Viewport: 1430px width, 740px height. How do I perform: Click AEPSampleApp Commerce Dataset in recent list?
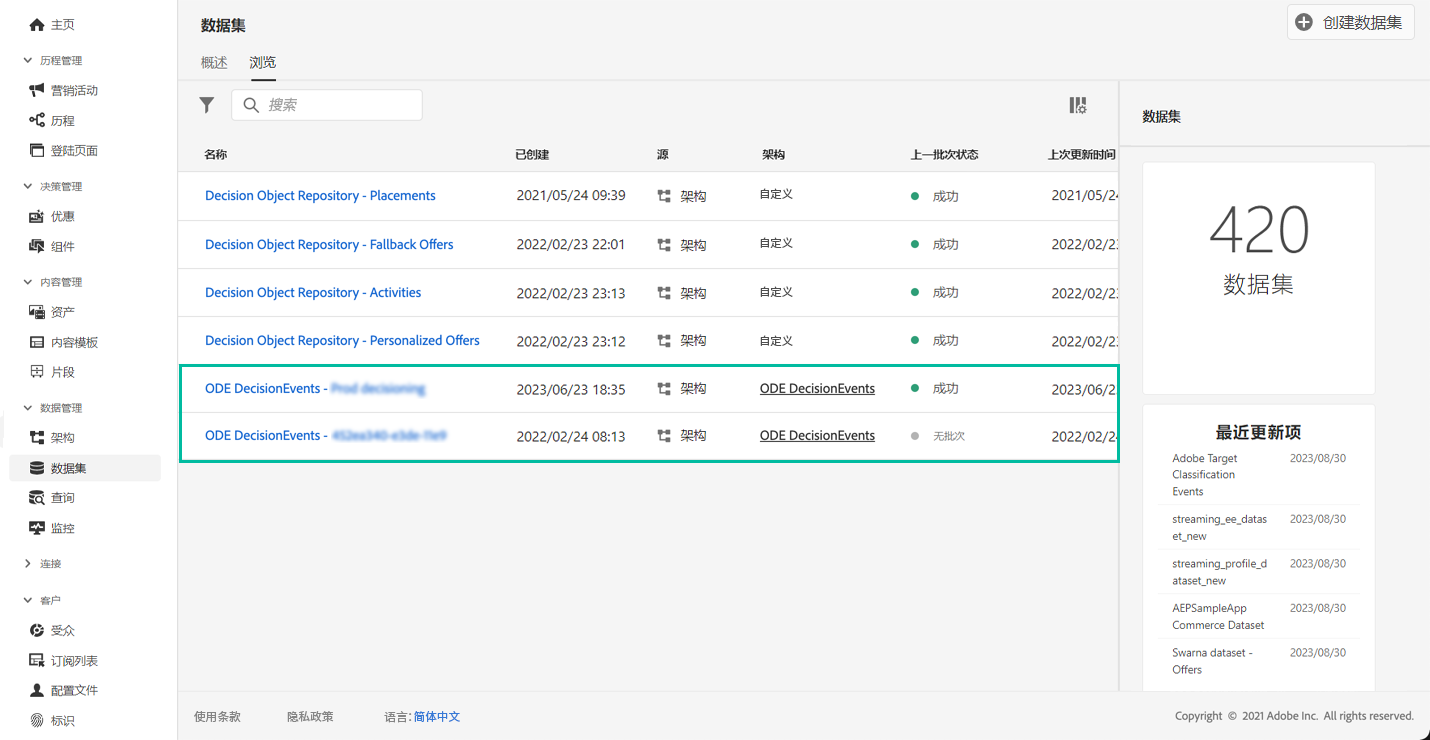click(x=1218, y=616)
